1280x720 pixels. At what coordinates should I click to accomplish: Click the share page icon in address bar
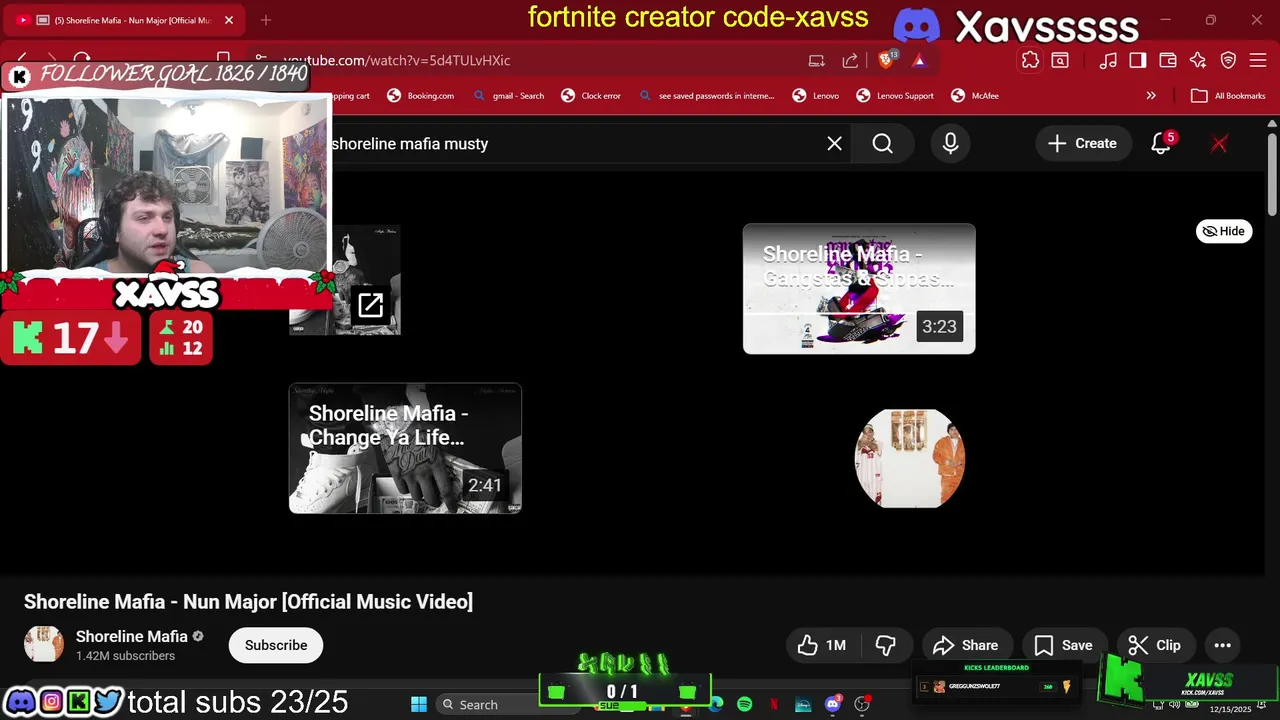point(850,60)
